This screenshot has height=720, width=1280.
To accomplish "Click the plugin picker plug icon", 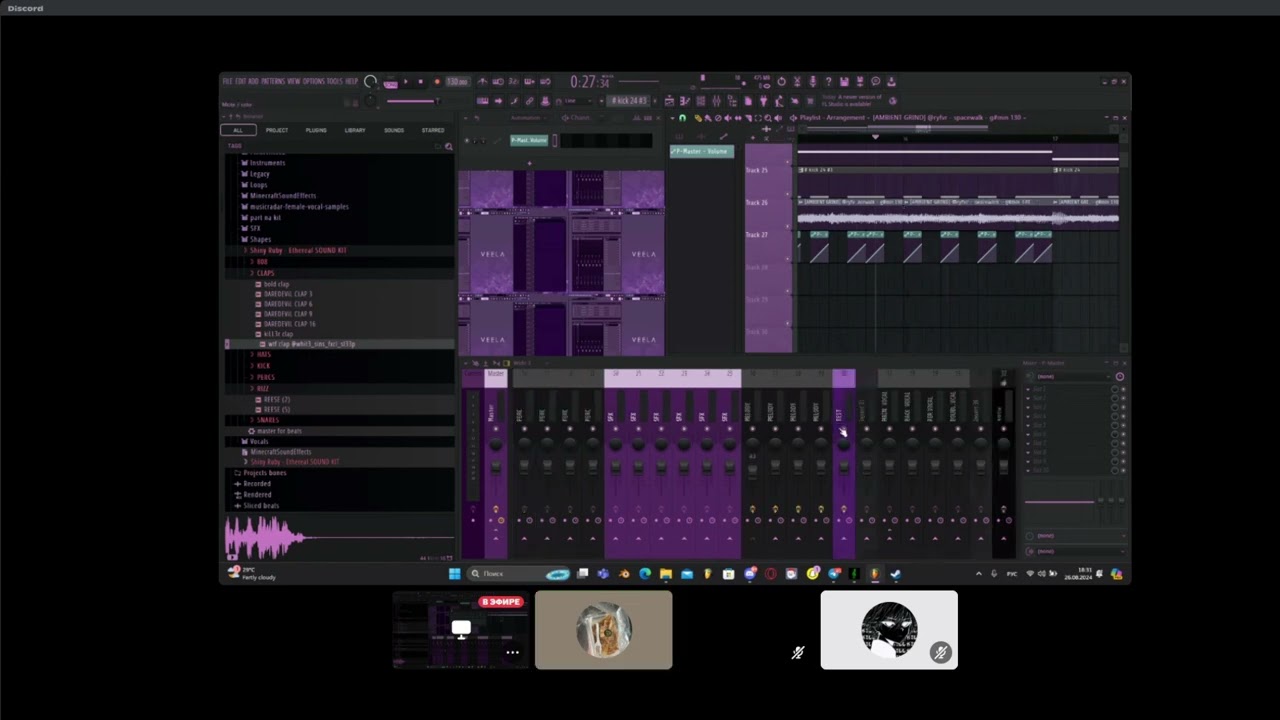I will [x=763, y=101].
